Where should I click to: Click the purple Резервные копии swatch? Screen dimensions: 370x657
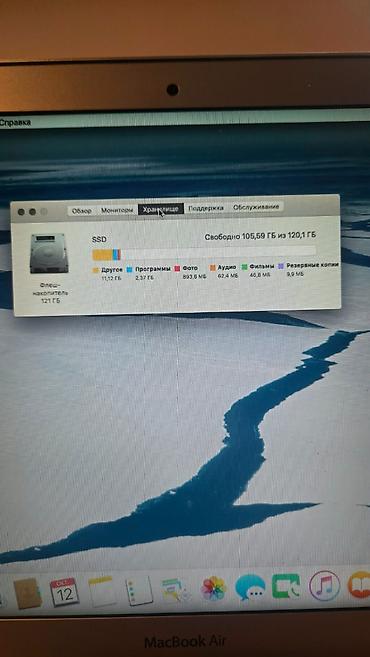281,266
